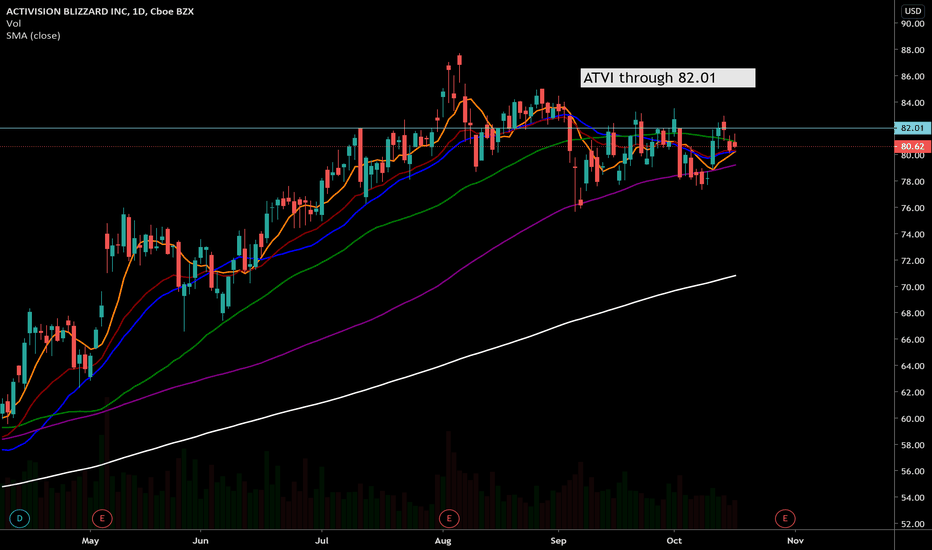Click the Jun label on time axis
This screenshot has width=932, height=550.
(200, 540)
